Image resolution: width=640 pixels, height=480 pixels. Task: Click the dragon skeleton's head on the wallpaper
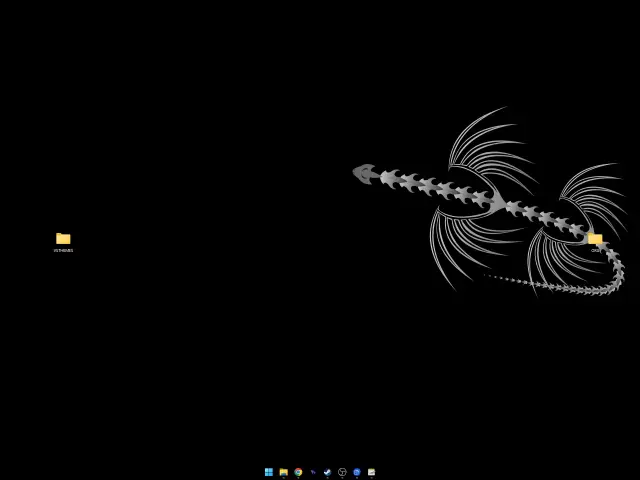(x=364, y=174)
